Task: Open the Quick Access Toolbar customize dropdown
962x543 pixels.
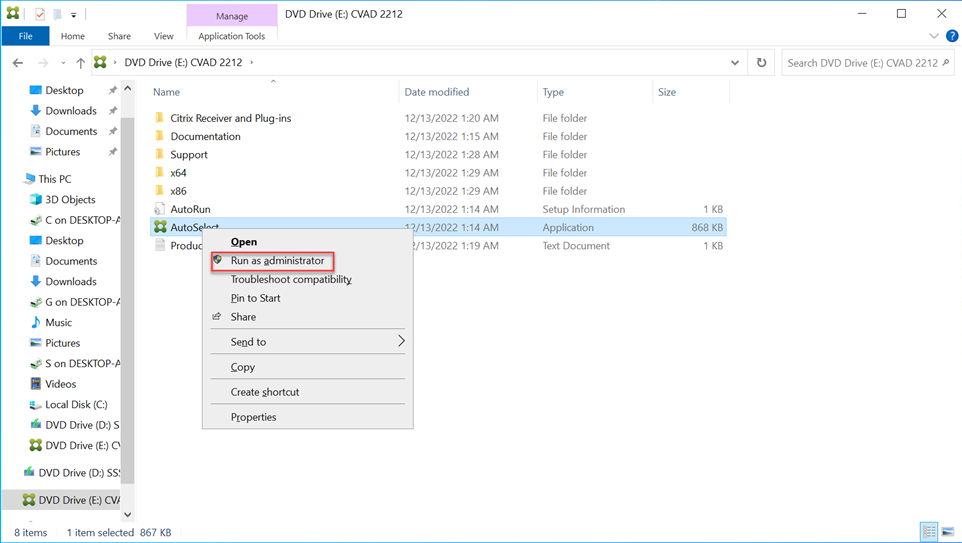Action: (73, 15)
